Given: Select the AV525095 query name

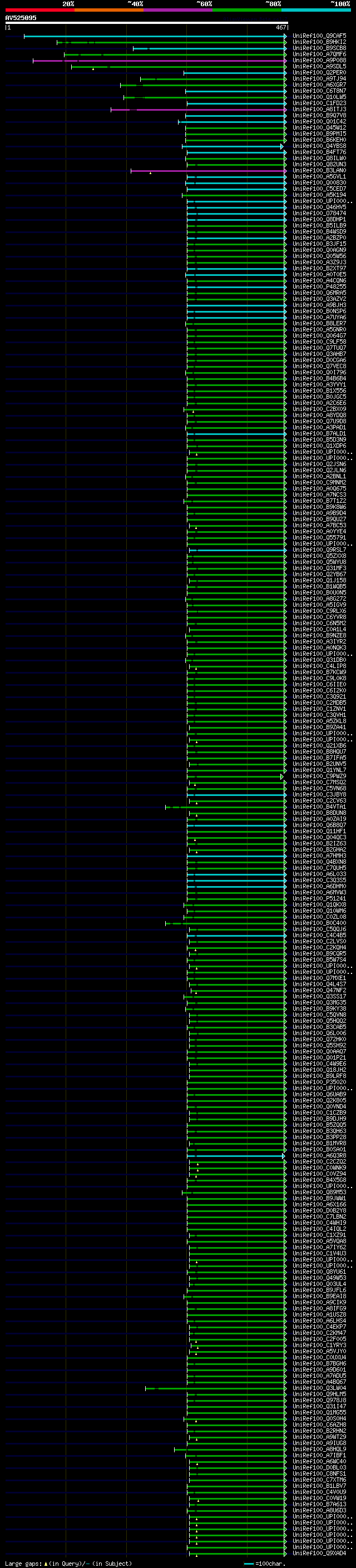Looking at the screenshot, I should [21, 18].
